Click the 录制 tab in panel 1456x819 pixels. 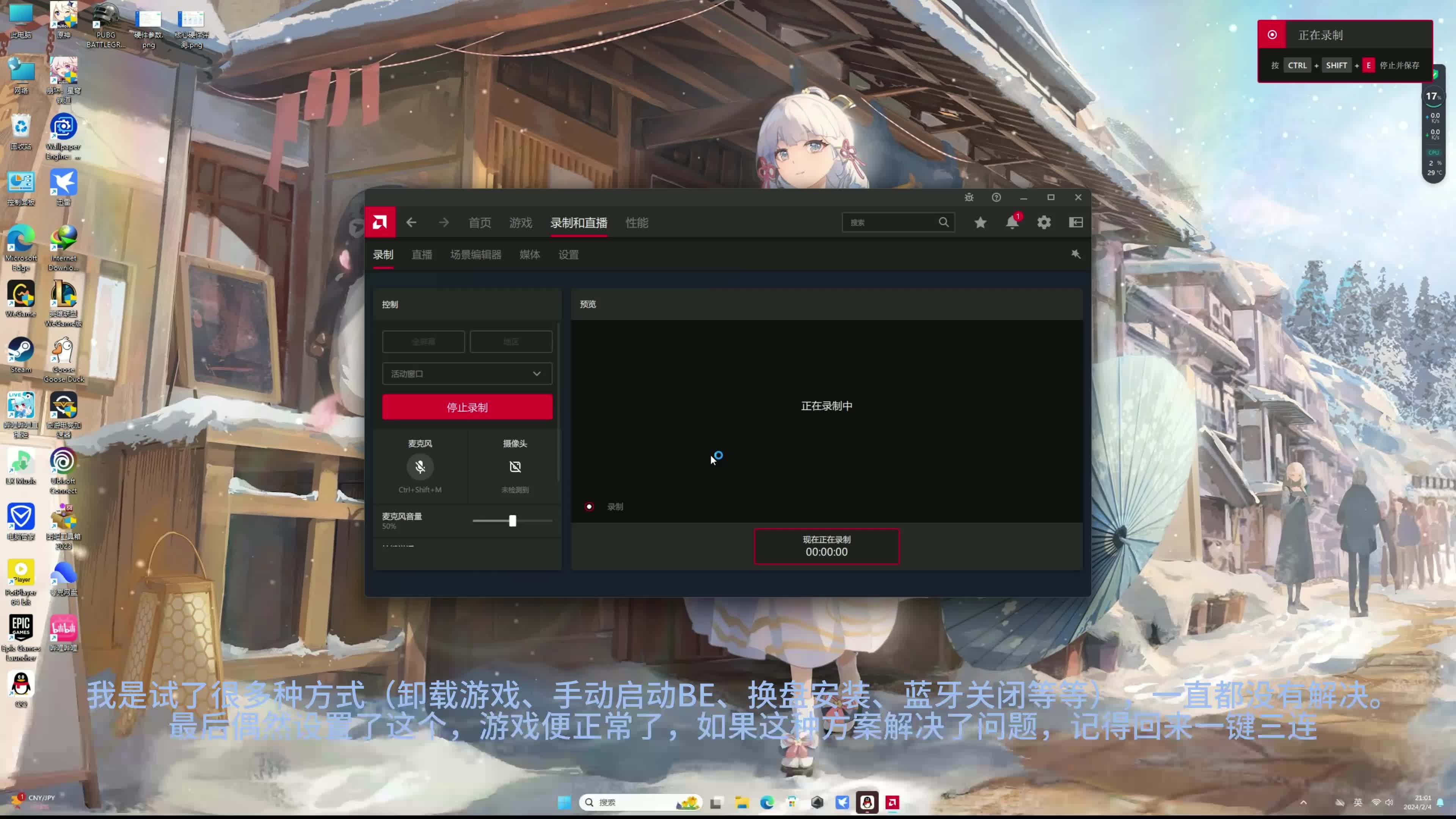[384, 254]
